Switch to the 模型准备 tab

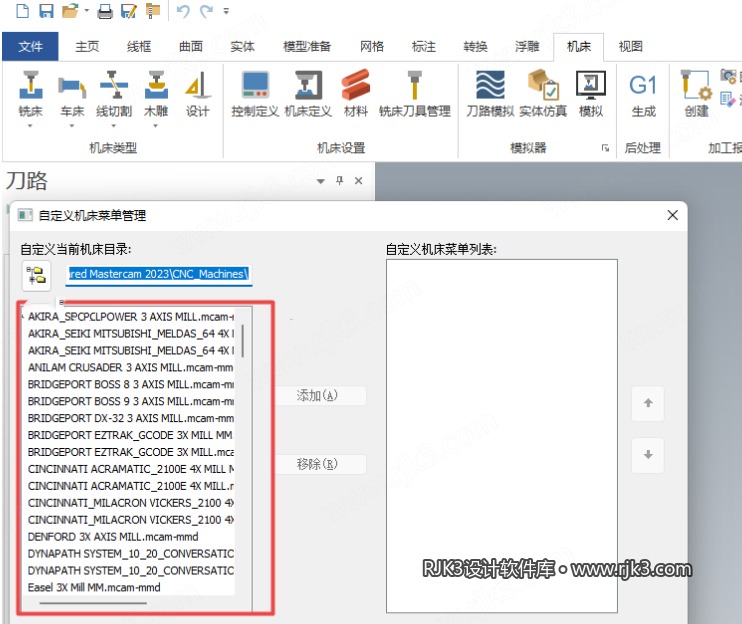pos(307,46)
